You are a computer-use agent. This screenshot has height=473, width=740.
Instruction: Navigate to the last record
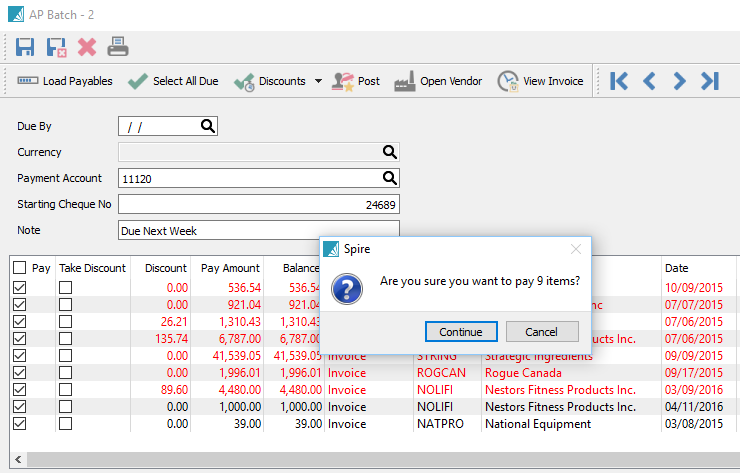point(710,81)
